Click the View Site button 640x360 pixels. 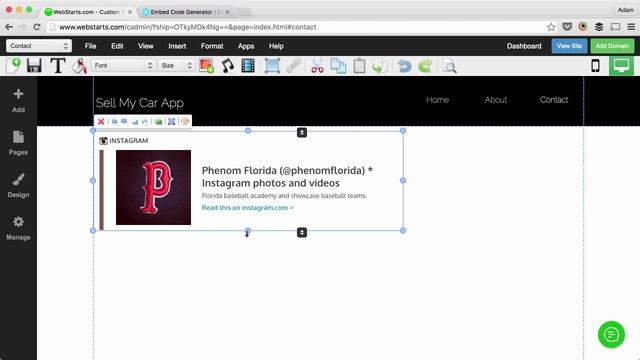click(569, 46)
